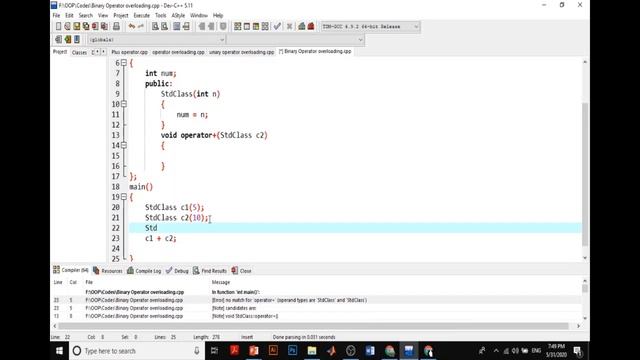Open the Compile Log tab
640x360 pixels.
[144, 271]
